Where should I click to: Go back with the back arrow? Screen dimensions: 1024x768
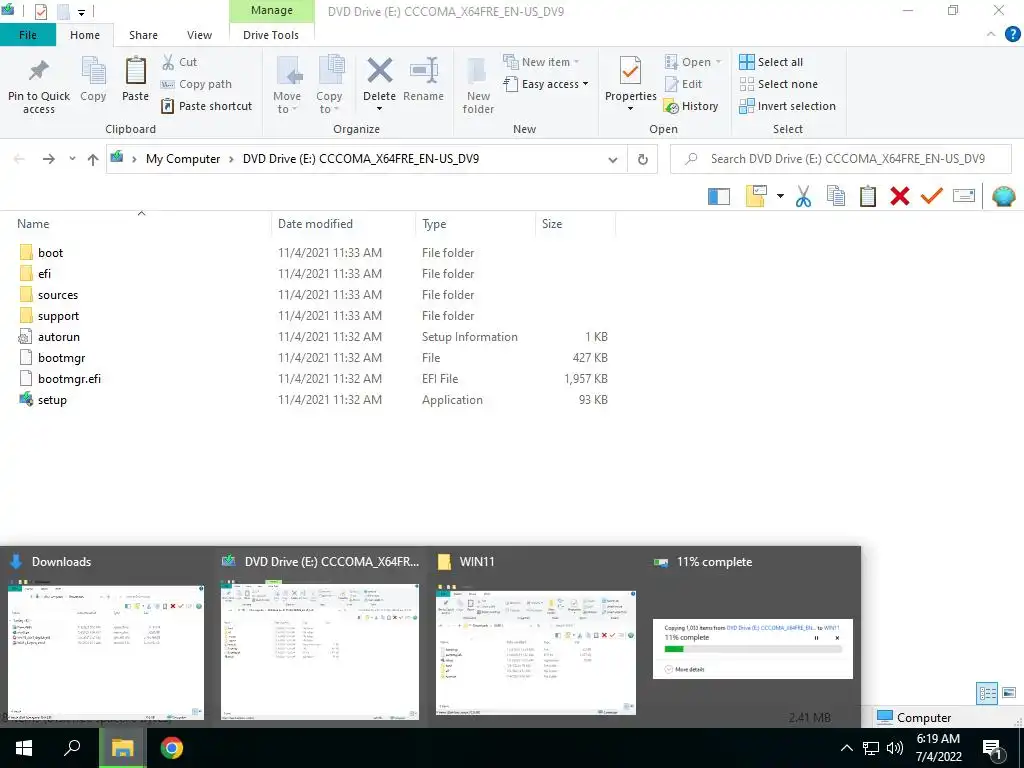pos(19,159)
